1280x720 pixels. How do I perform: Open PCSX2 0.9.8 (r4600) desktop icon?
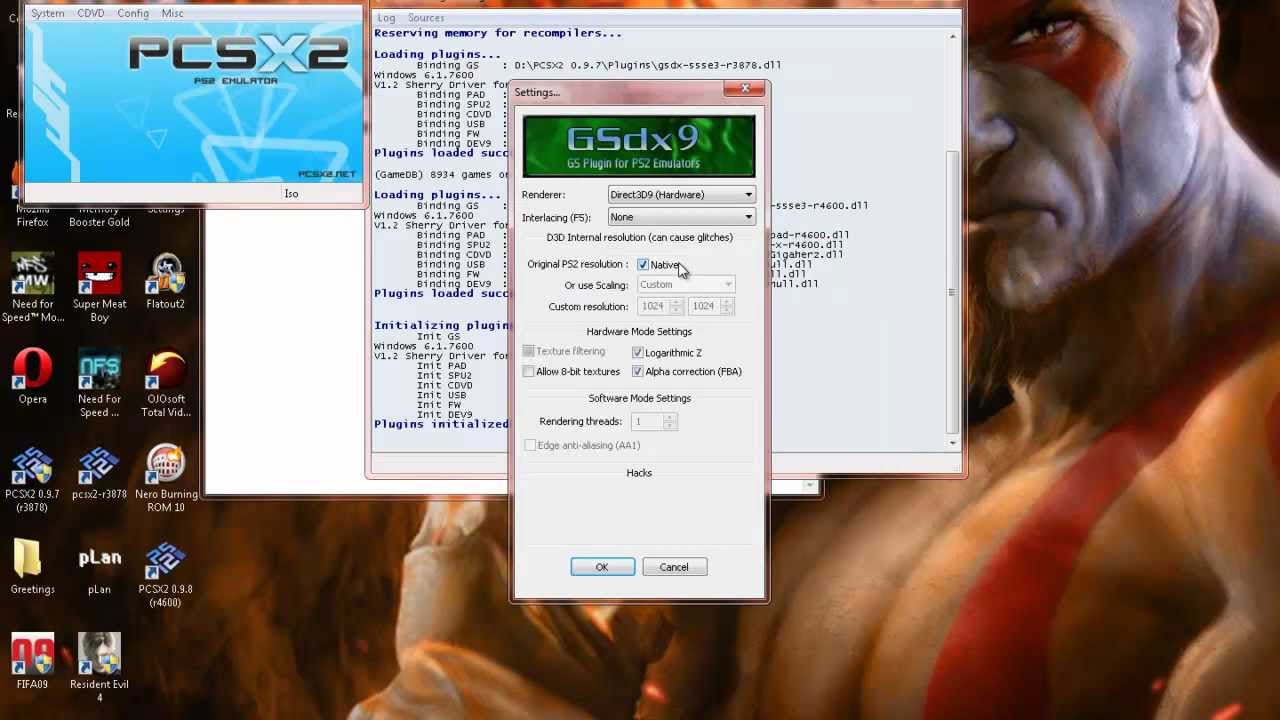click(165, 573)
